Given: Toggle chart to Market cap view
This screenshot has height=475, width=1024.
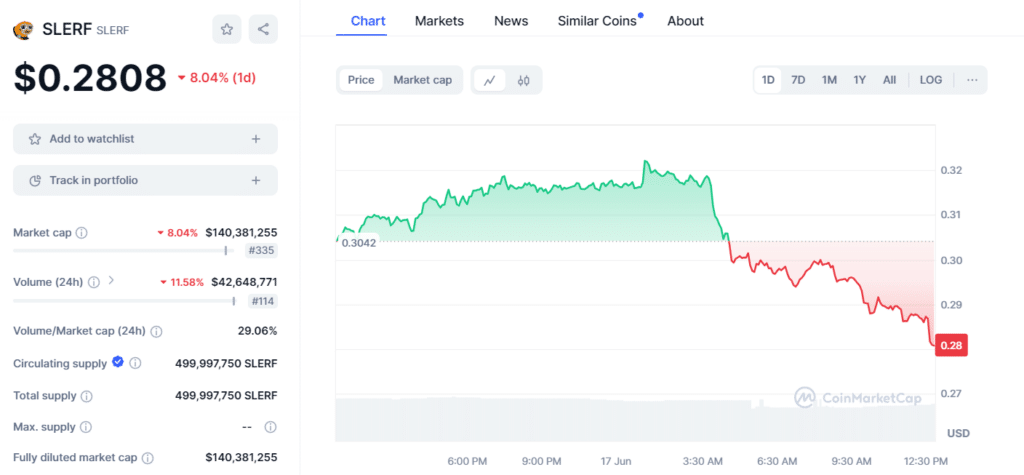Looking at the screenshot, I should [x=422, y=80].
